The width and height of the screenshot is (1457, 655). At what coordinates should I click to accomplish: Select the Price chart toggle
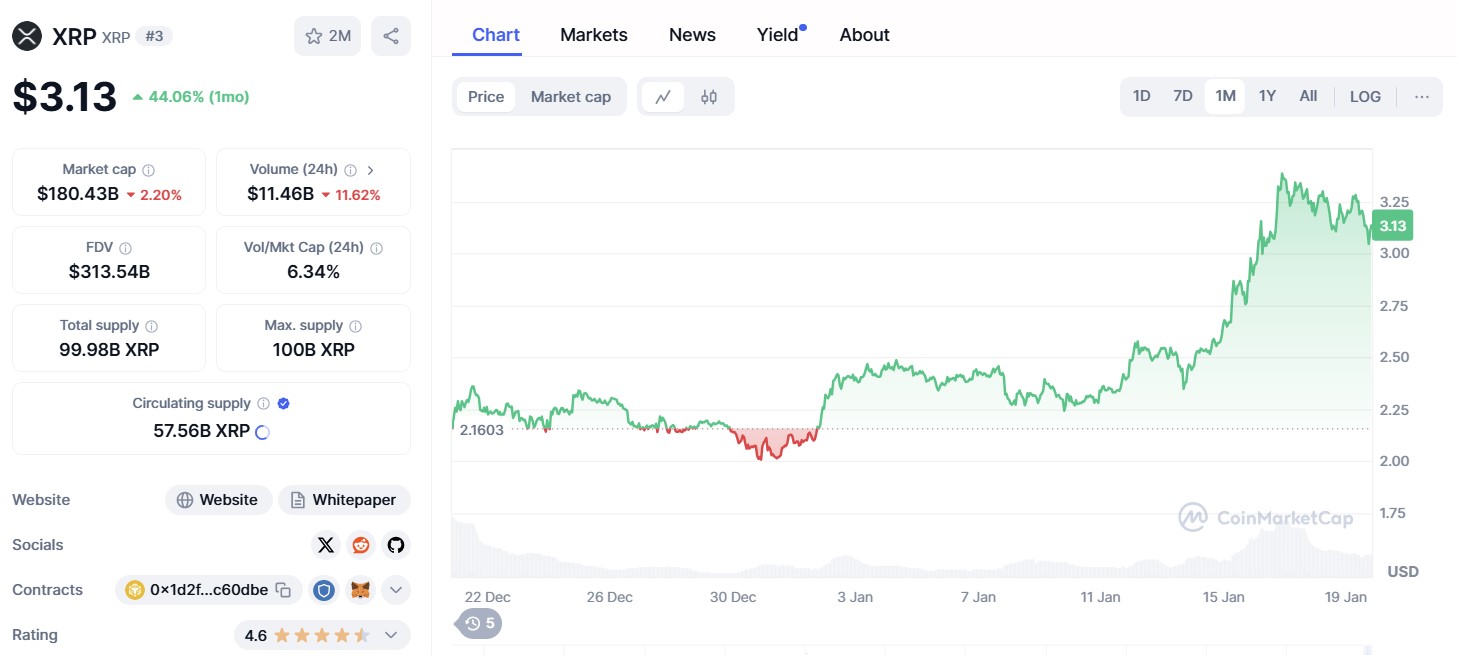click(x=486, y=97)
